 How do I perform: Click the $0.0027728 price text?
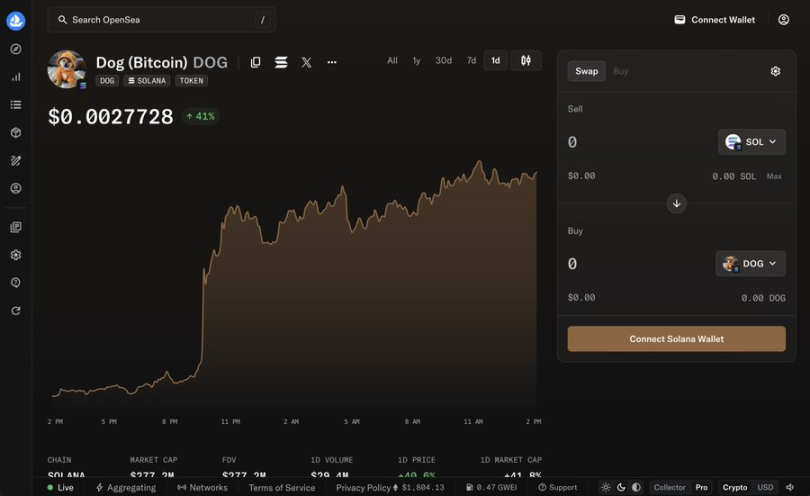pos(111,116)
